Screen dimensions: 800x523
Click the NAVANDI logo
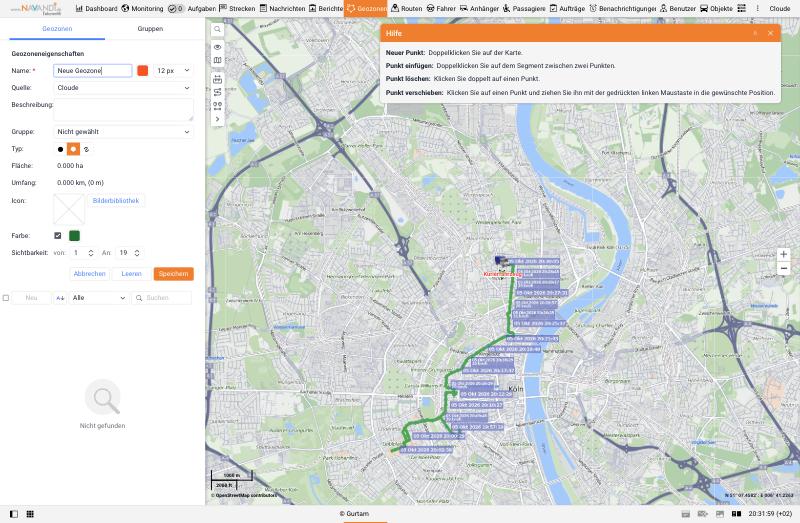(x=36, y=9)
